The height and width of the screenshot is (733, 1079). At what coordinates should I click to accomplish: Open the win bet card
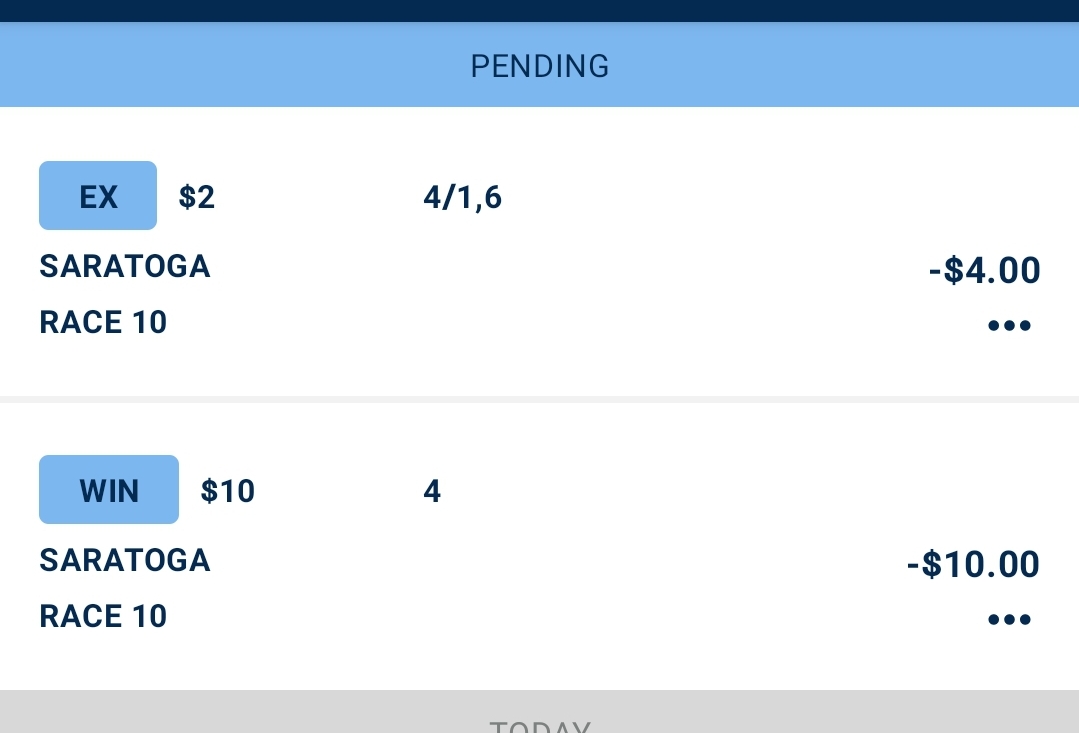pyautogui.click(x=540, y=546)
